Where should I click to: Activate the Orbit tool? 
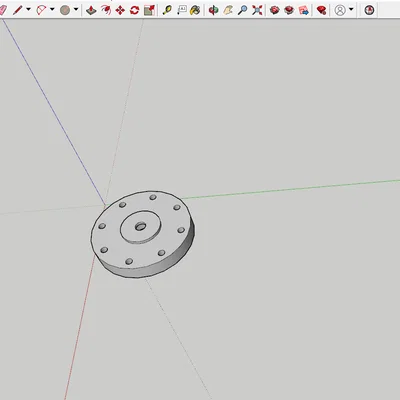[213, 10]
